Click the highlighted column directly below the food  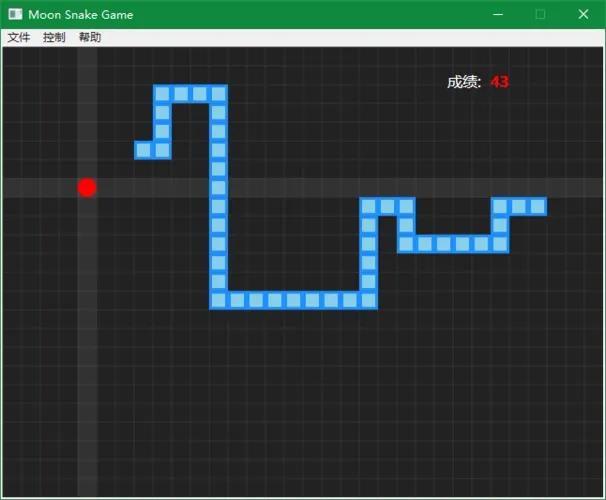click(x=87, y=300)
